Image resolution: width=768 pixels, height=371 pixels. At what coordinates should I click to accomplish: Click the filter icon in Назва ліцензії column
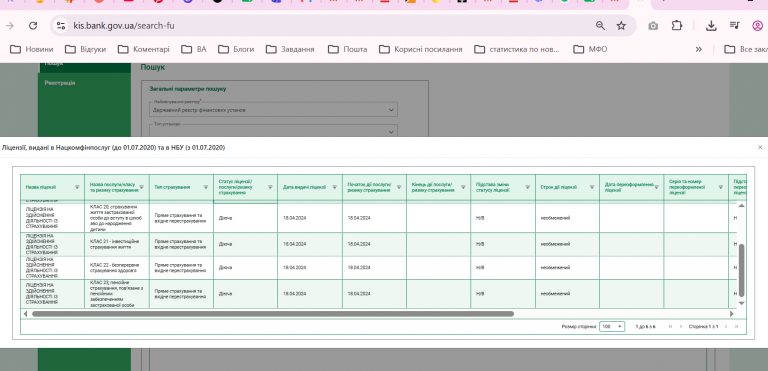click(77, 187)
